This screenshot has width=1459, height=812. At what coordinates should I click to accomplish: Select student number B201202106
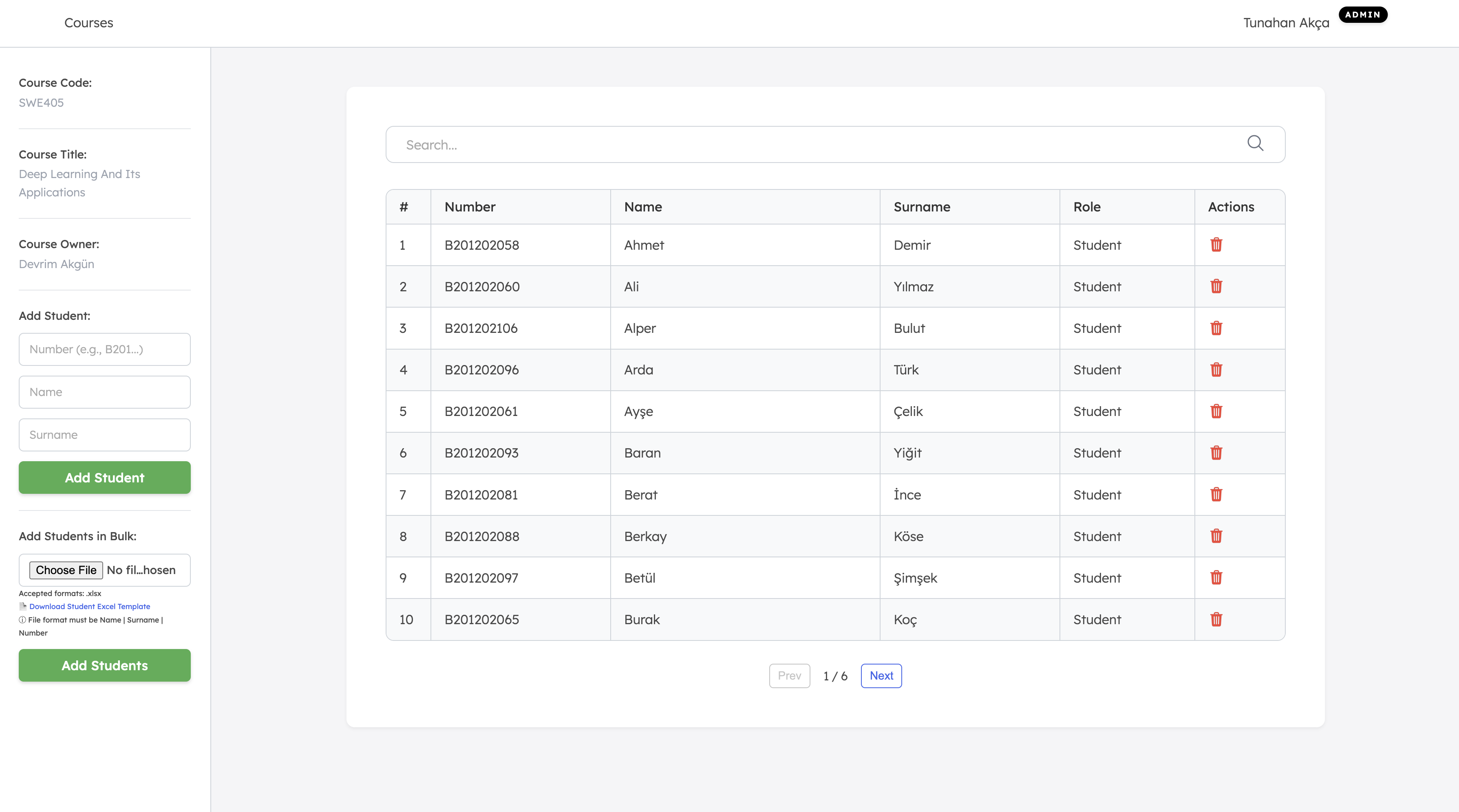pyautogui.click(x=481, y=328)
